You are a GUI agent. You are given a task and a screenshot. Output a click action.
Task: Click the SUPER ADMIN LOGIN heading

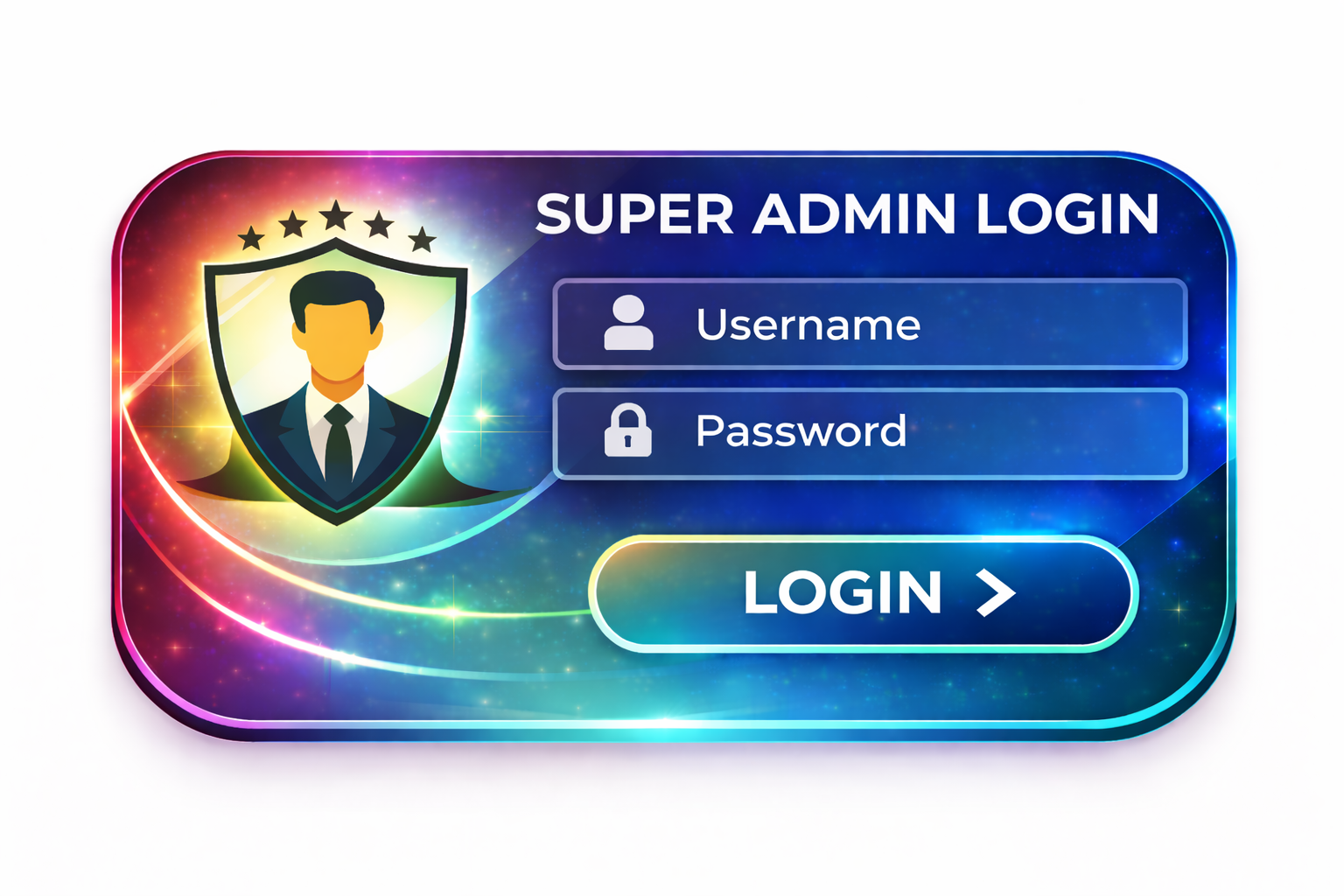847,213
